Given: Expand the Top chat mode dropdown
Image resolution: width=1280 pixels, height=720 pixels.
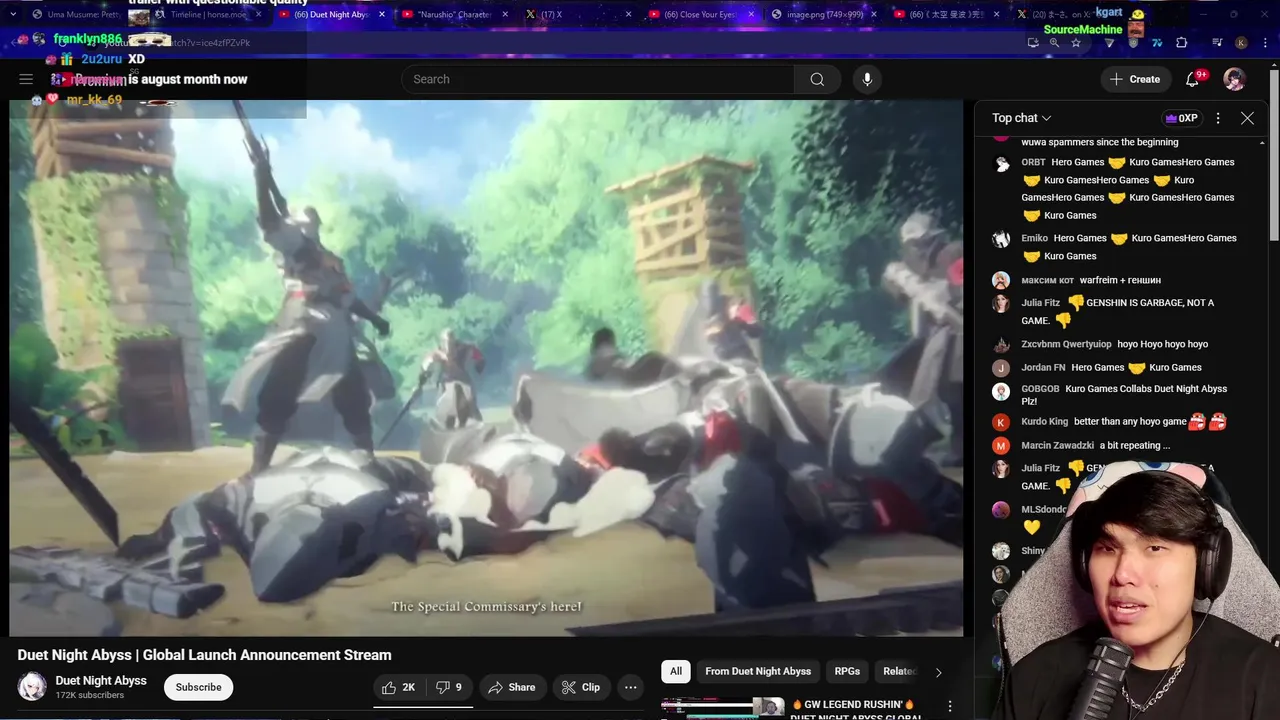Looking at the screenshot, I should click(x=1021, y=118).
